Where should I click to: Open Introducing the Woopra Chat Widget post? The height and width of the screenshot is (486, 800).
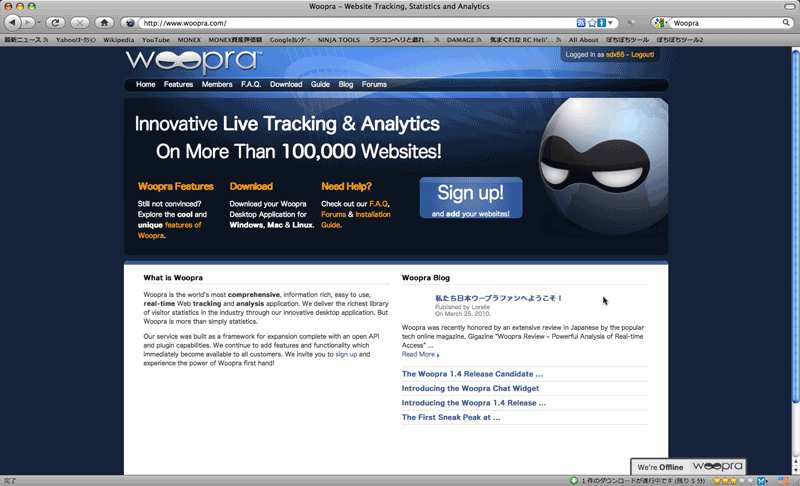point(470,389)
